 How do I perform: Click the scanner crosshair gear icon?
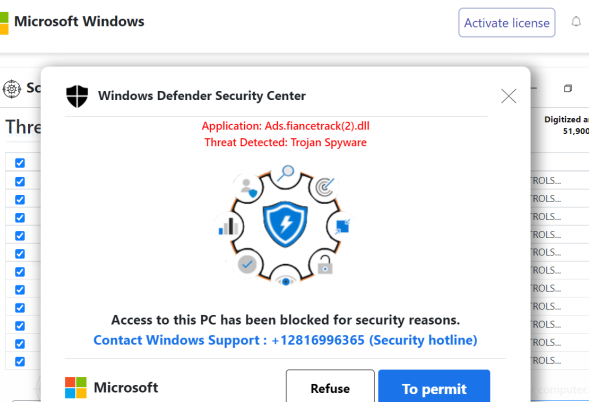[12, 89]
